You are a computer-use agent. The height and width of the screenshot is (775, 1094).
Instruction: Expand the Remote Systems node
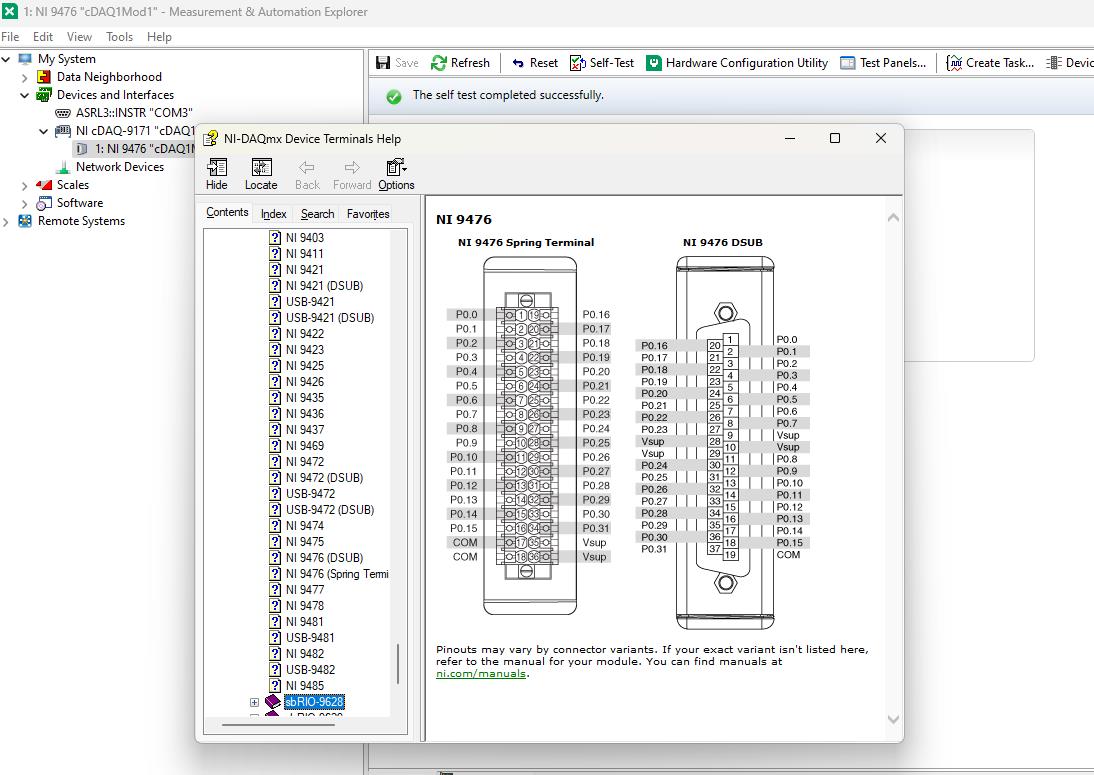click(6, 222)
